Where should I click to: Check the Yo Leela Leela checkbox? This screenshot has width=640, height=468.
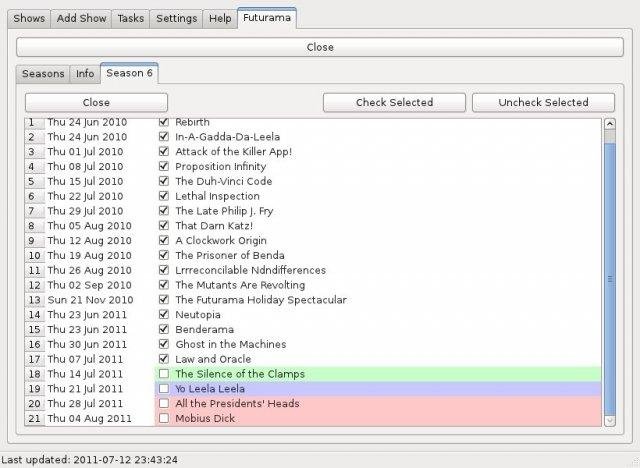[x=164, y=388]
